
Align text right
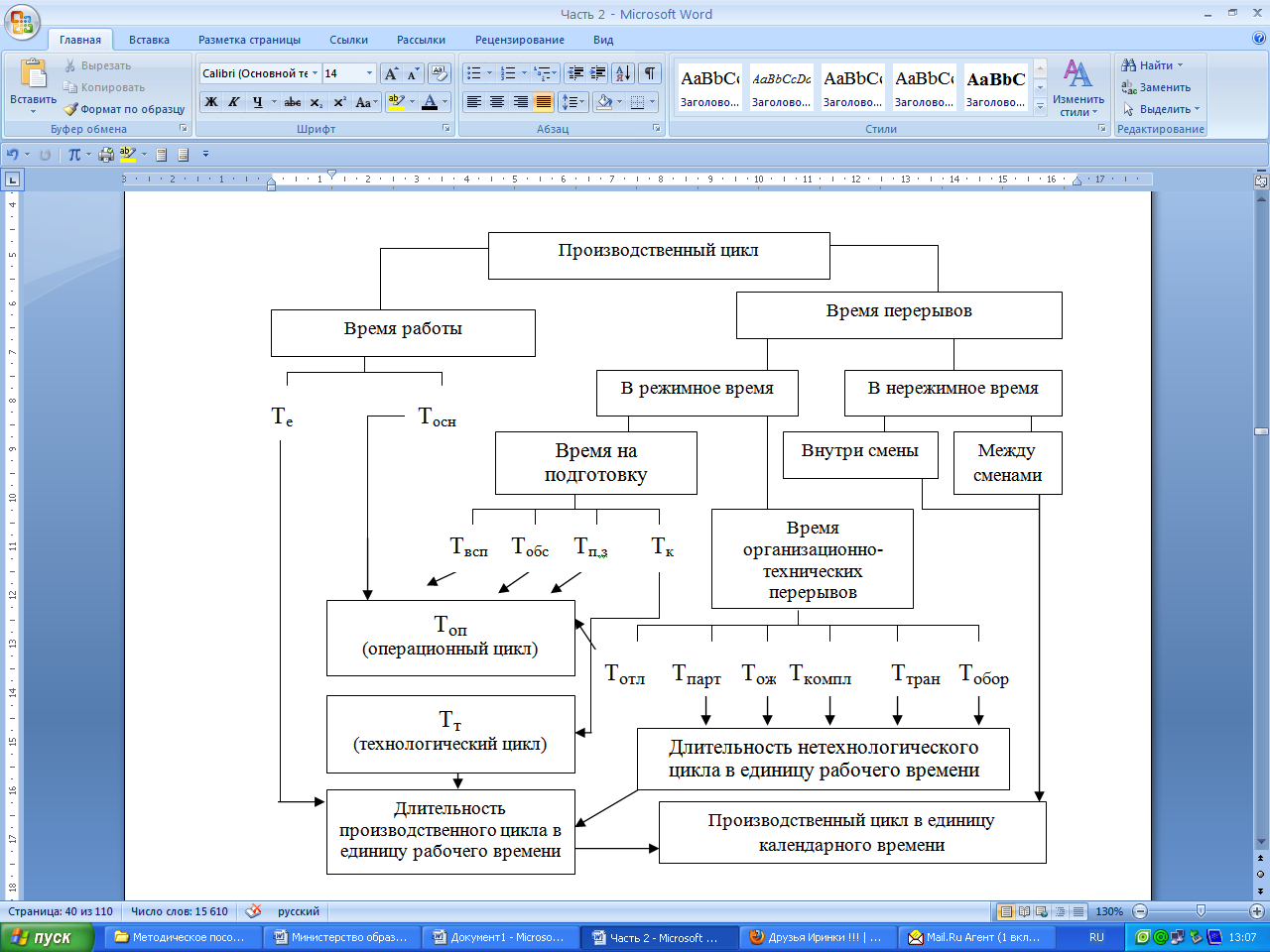point(521,102)
